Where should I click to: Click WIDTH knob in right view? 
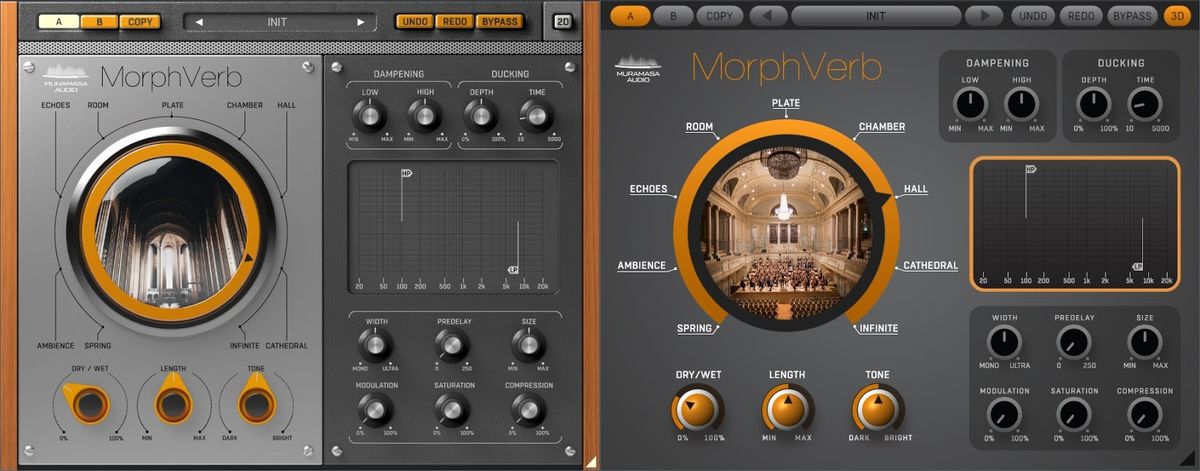pyautogui.click(x=1003, y=343)
